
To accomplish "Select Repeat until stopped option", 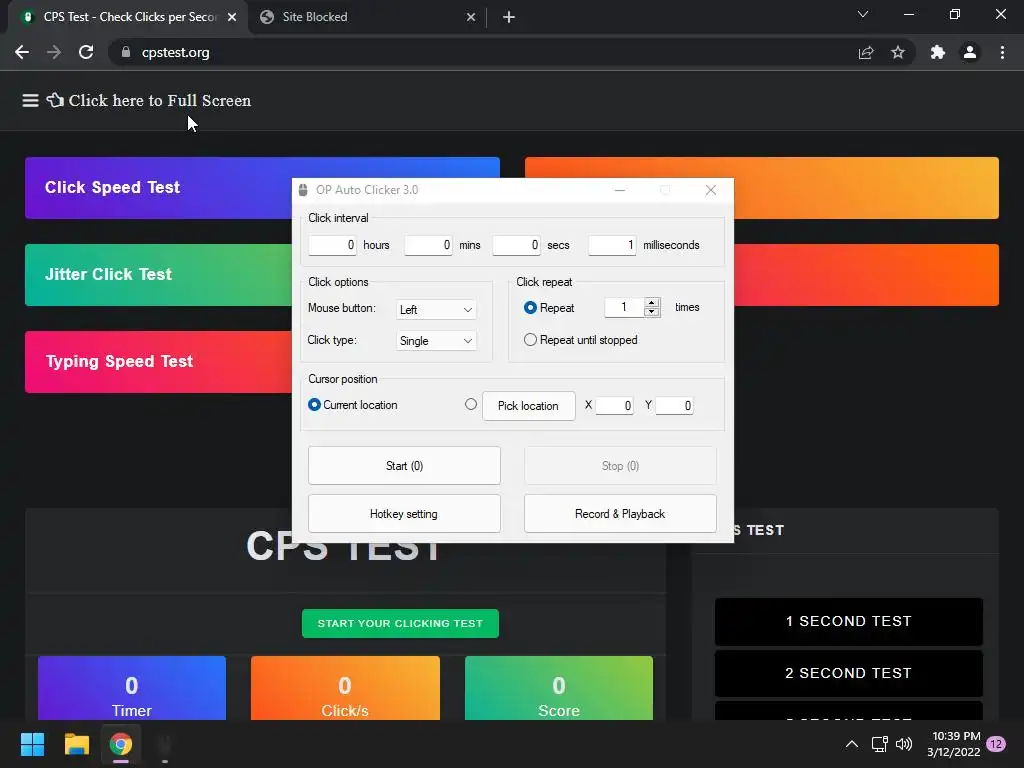I will 530,340.
